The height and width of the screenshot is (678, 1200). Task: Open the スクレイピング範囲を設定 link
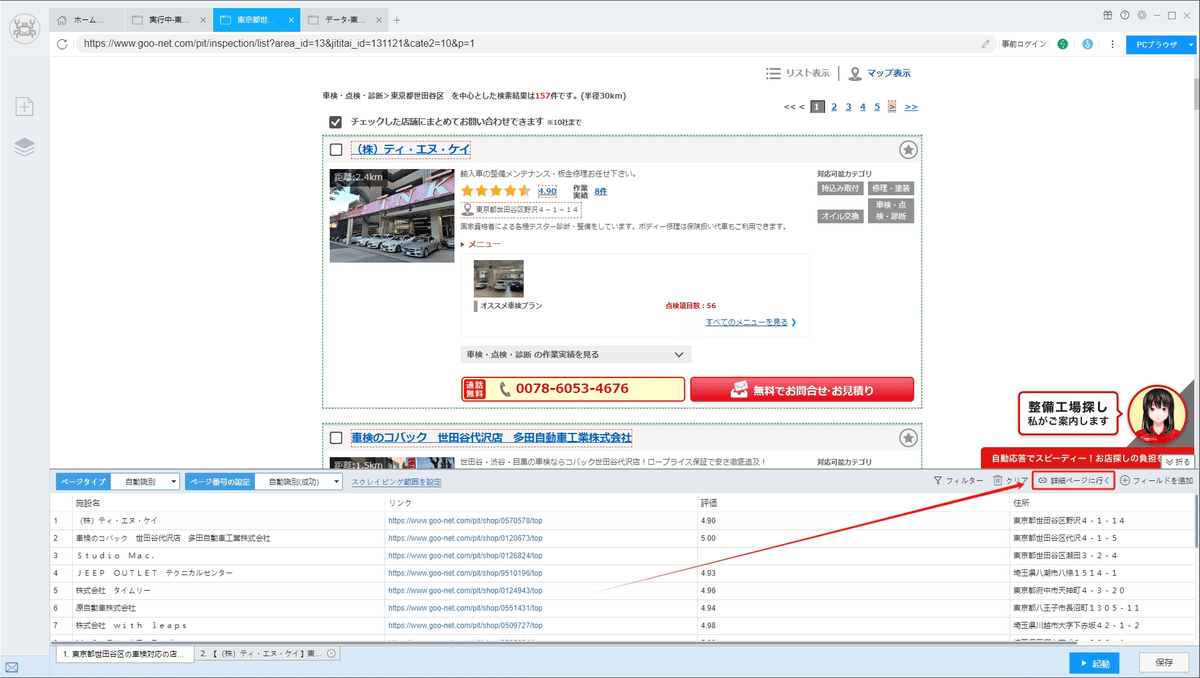pyautogui.click(x=395, y=482)
